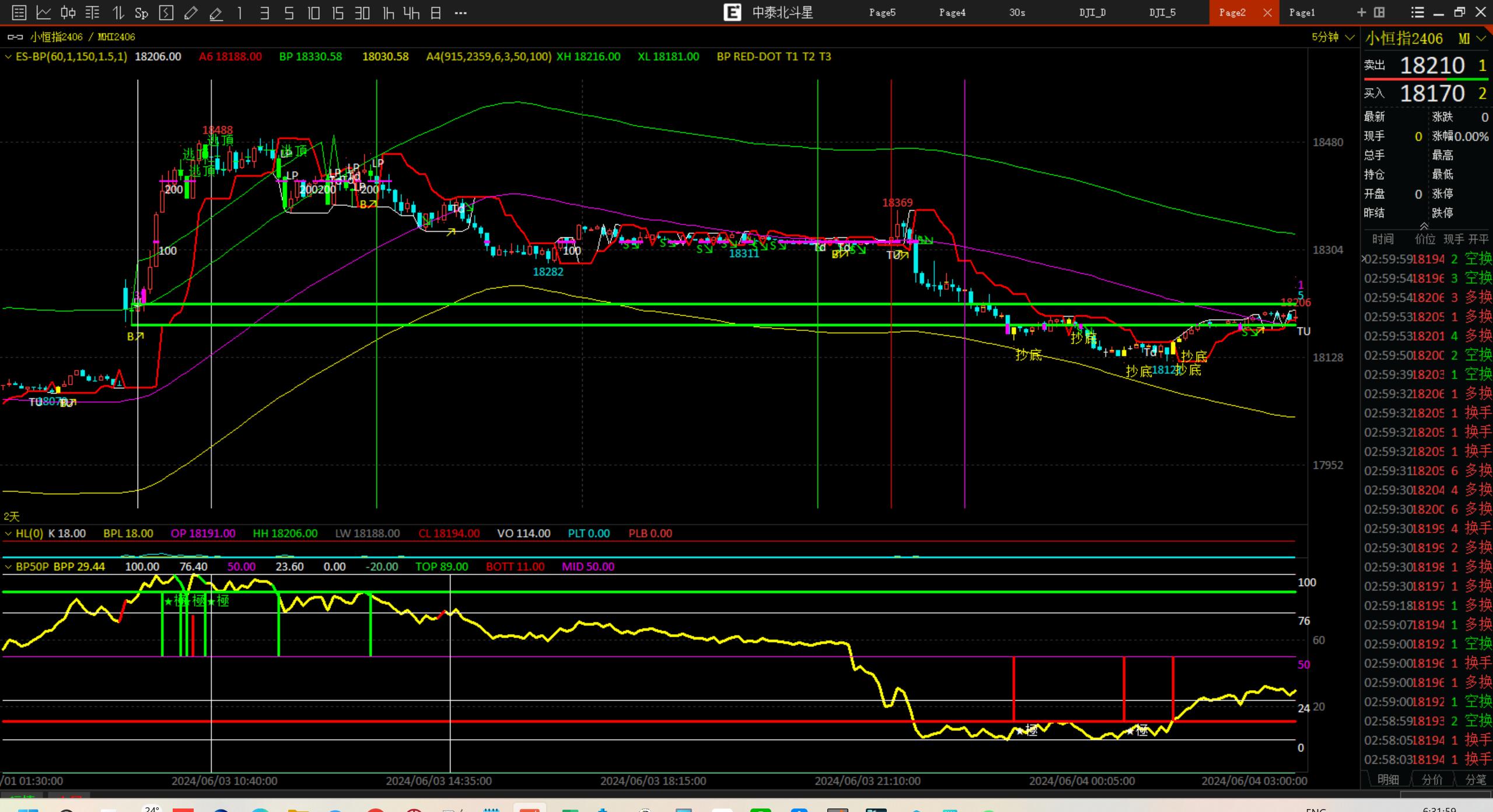Switch chart to 4h period

coord(411,12)
